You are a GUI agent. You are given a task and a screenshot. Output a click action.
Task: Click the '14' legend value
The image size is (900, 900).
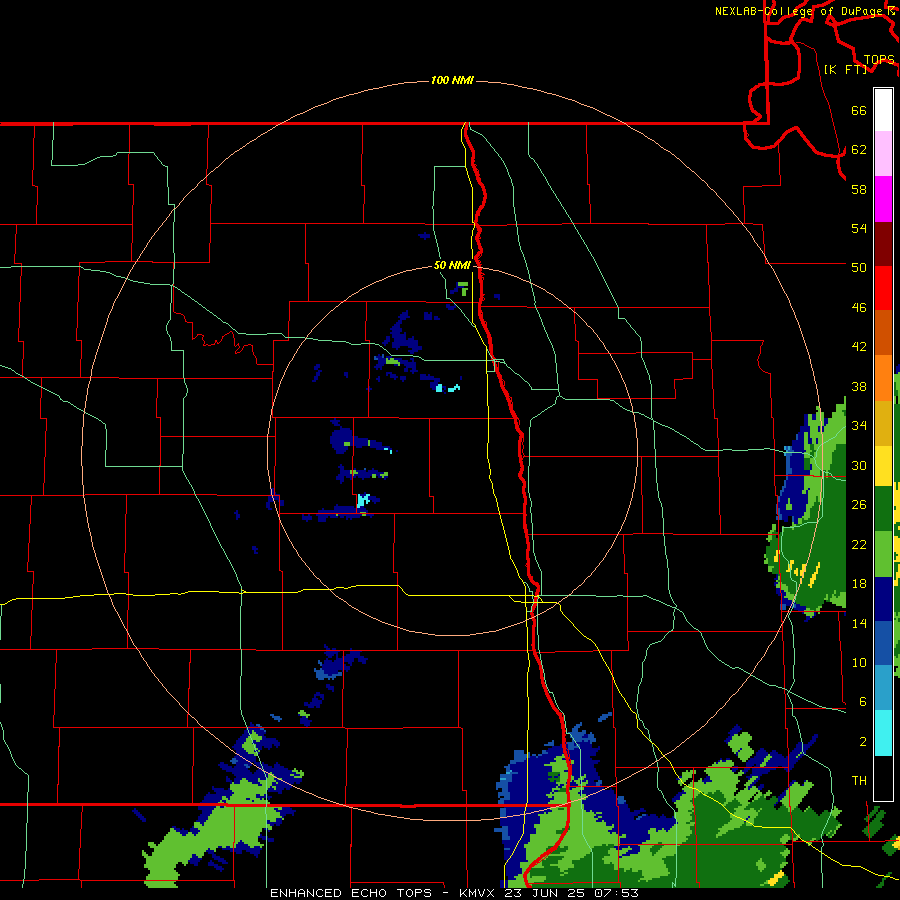pos(859,623)
